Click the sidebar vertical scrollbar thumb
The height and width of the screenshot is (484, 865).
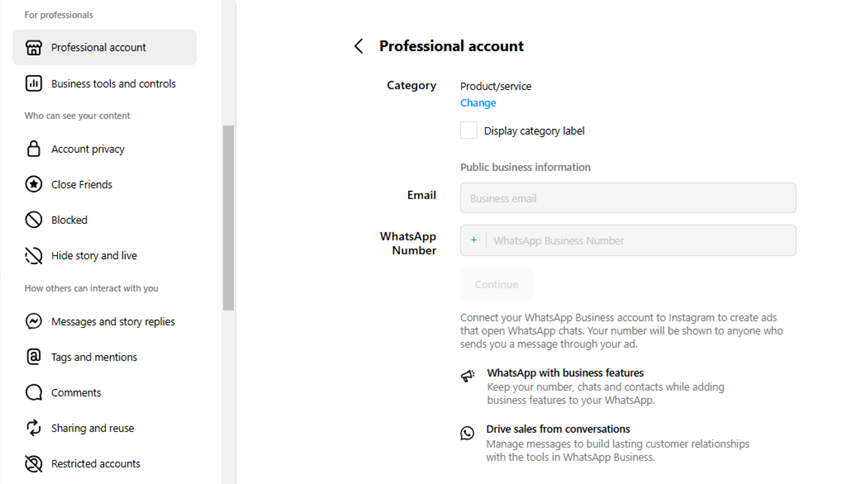228,218
